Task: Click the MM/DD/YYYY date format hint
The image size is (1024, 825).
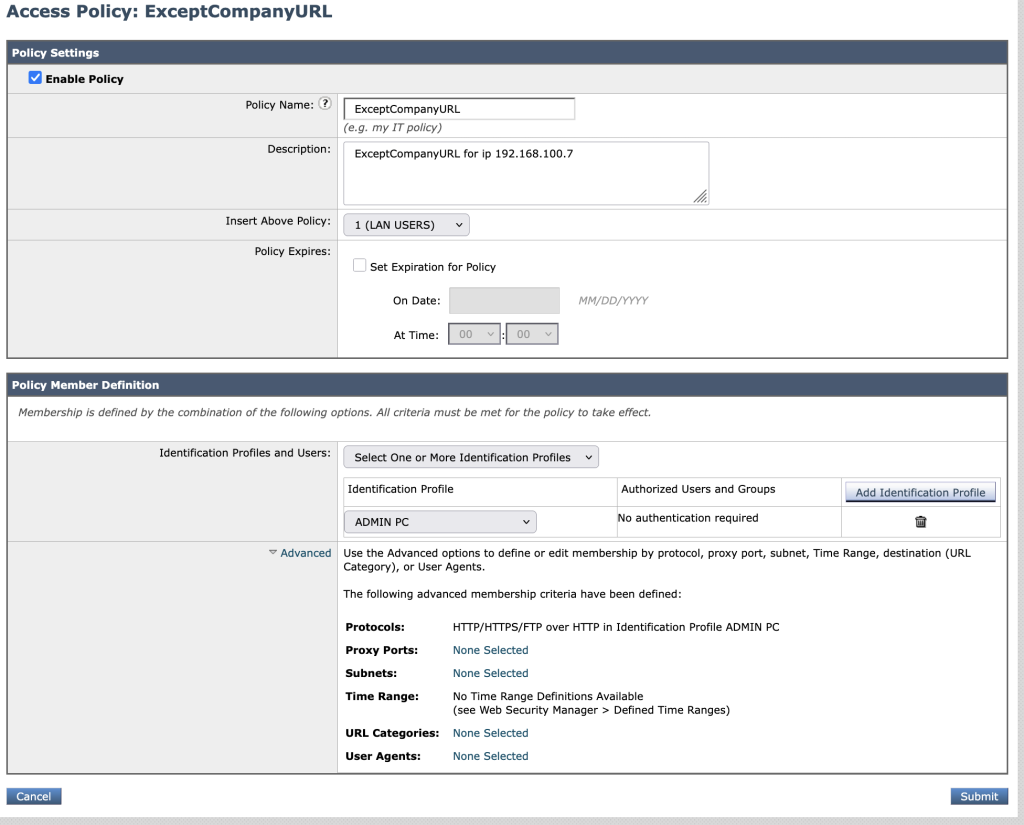Action: [613, 300]
